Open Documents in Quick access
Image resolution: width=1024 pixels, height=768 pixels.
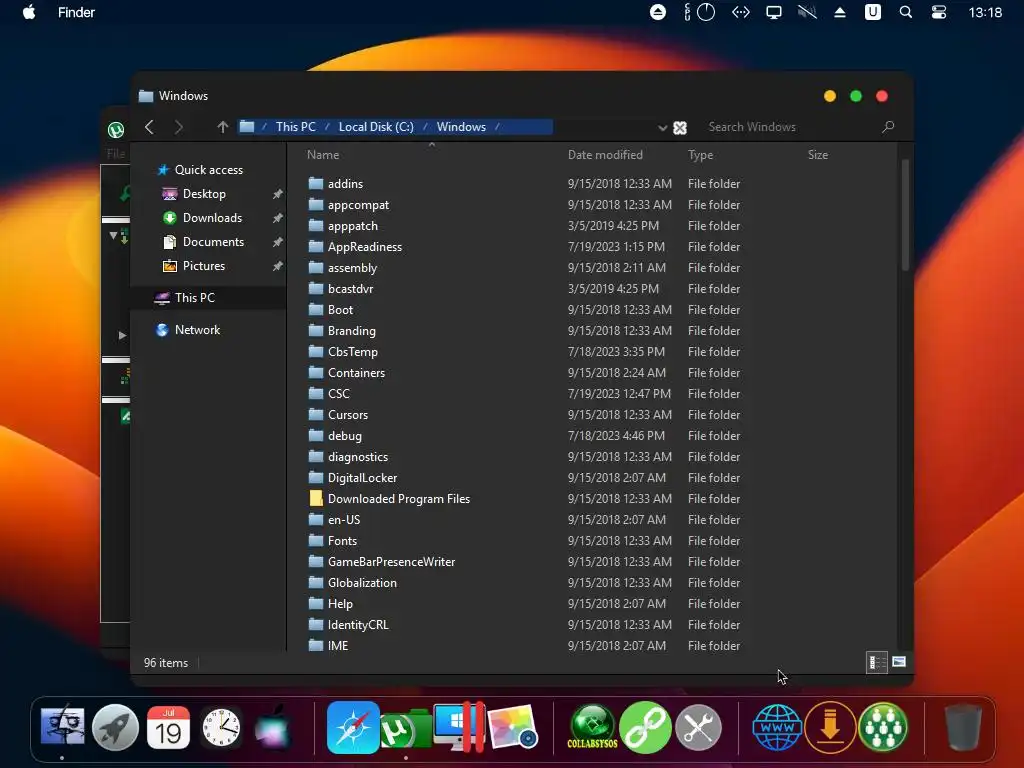pyautogui.click(x=213, y=242)
